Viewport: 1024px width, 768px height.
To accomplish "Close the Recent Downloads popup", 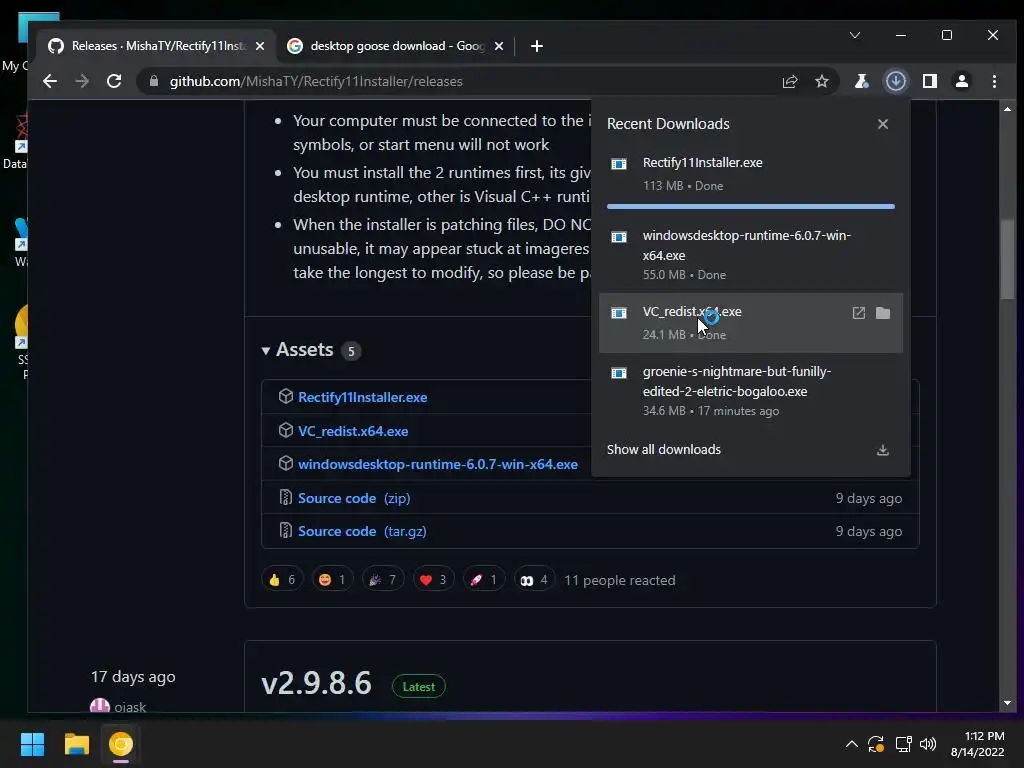I will point(883,124).
